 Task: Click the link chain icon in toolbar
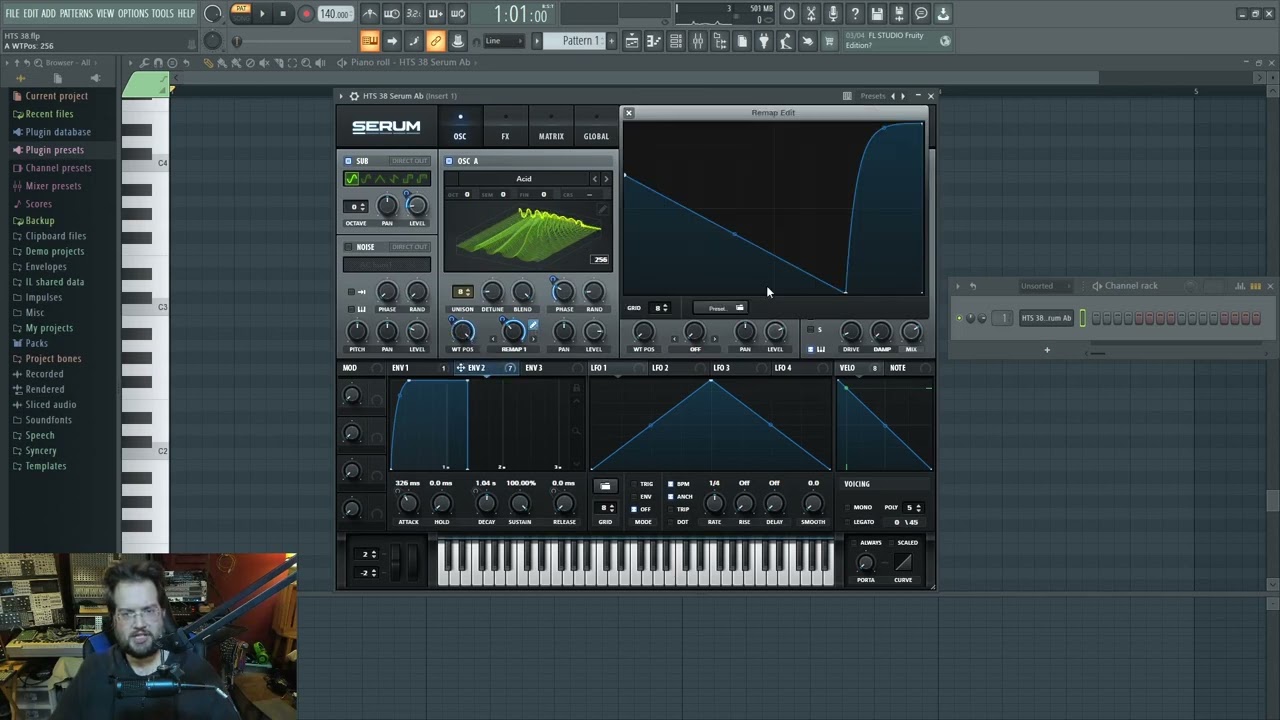[x=435, y=41]
